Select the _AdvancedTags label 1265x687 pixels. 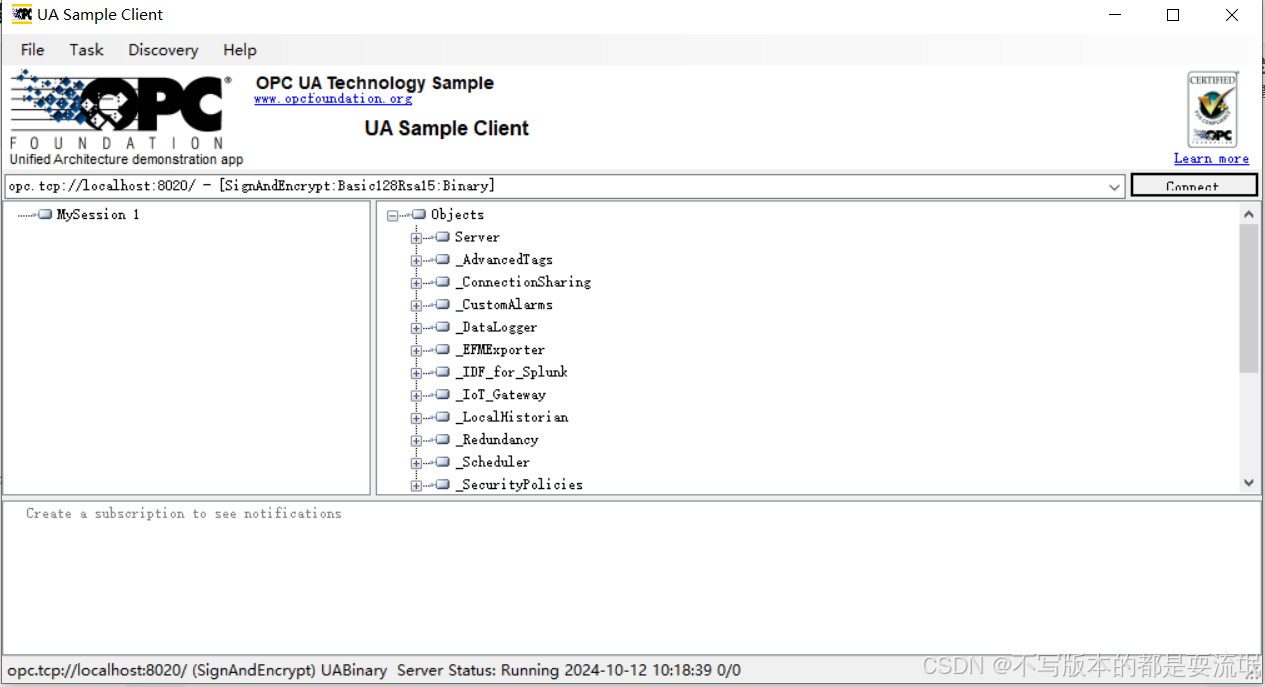pos(504,260)
